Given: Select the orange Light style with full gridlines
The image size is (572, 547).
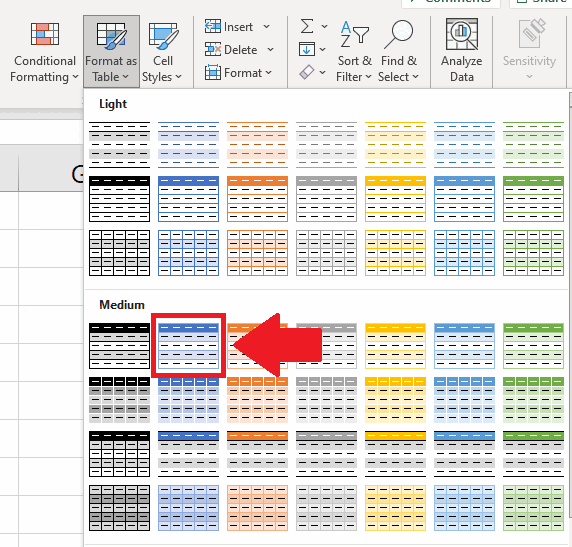Looking at the screenshot, I should point(257,253).
